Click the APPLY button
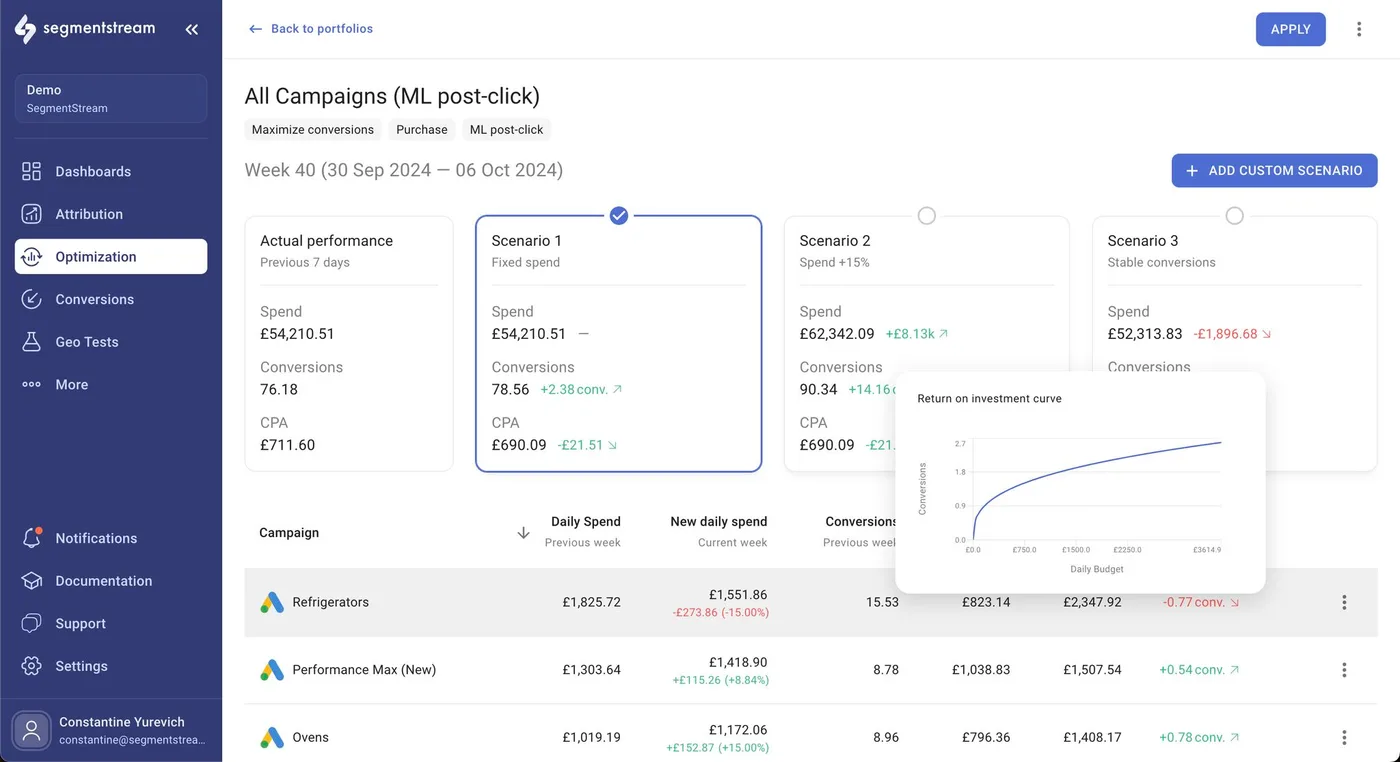 click(x=1290, y=30)
